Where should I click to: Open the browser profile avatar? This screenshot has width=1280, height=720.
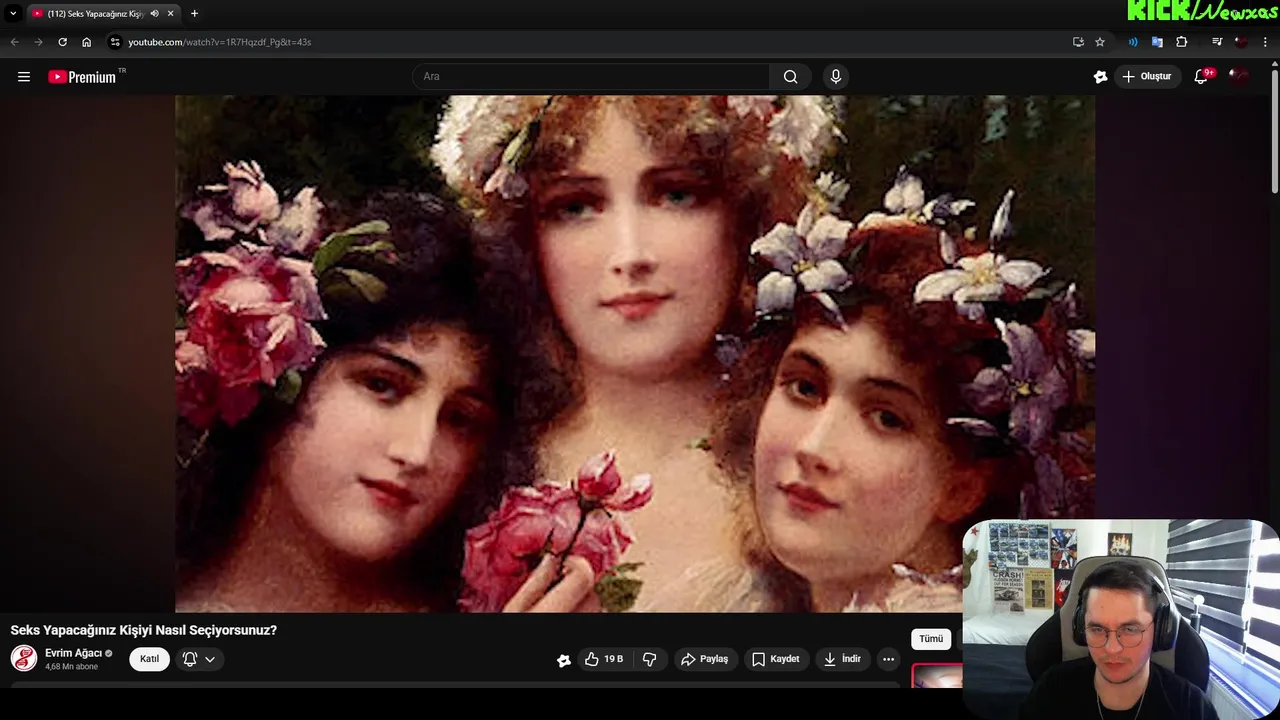[1241, 42]
